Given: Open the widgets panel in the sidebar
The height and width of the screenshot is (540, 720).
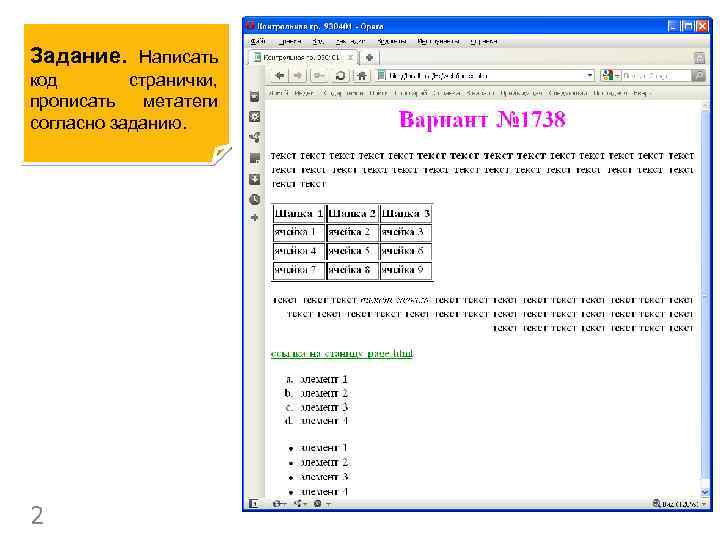Looking at the screenshot, I should tap(254, 117).
